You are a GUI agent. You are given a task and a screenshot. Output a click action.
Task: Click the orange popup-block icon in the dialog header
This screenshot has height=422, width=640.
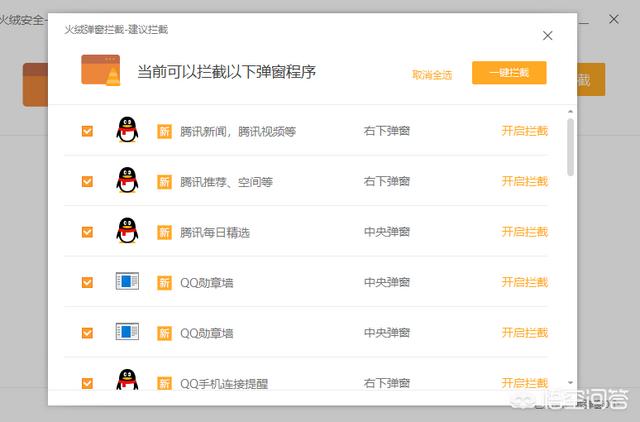pos(101,73)
